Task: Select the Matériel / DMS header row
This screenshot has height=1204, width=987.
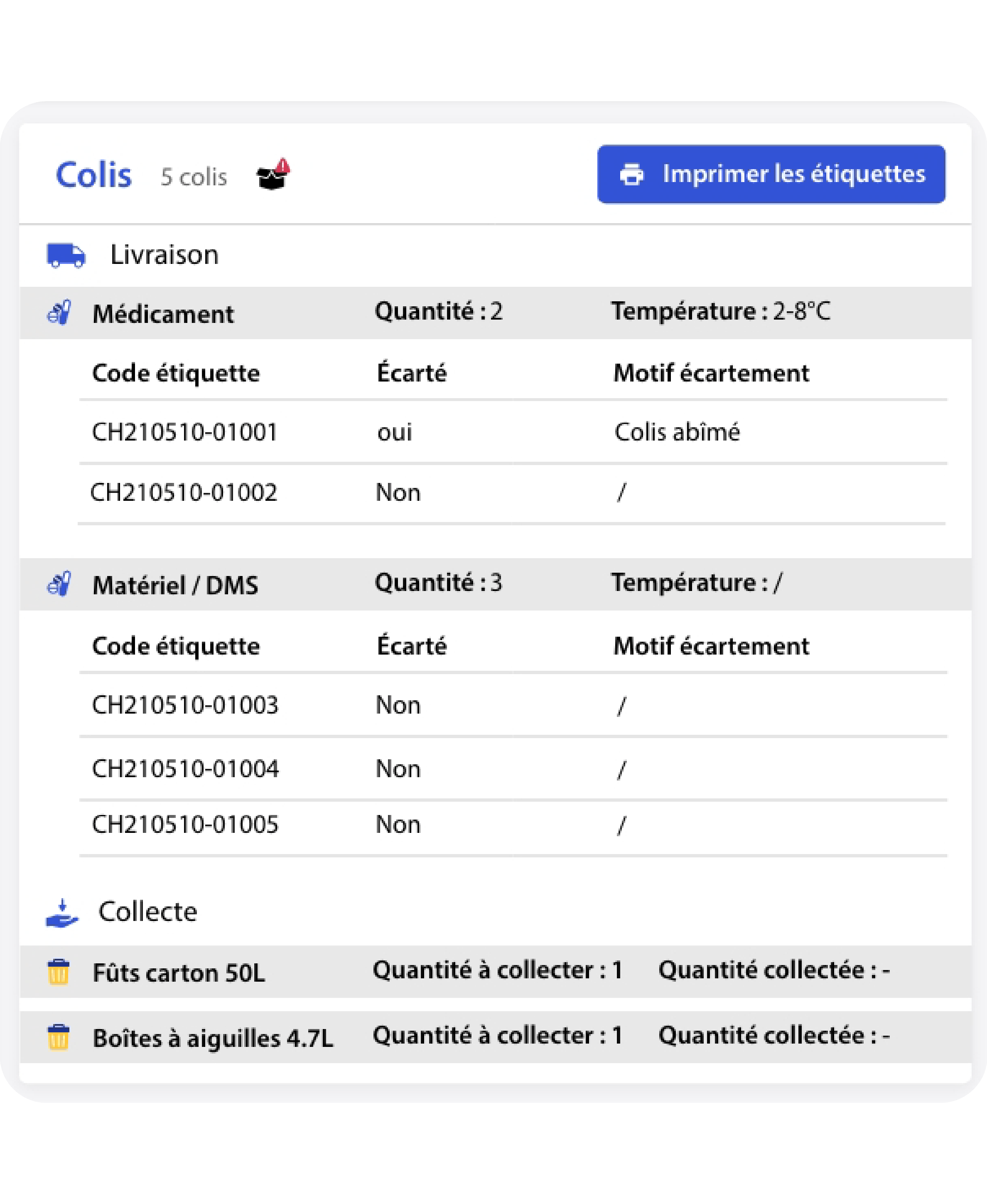Action: (x=495, y=584)
